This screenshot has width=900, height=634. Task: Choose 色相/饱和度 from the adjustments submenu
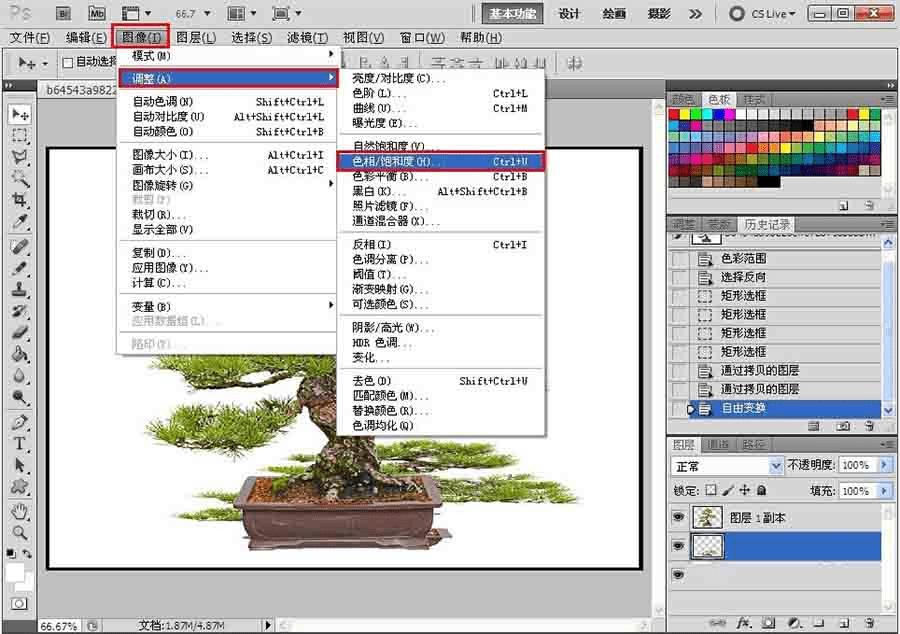(440, 161)
